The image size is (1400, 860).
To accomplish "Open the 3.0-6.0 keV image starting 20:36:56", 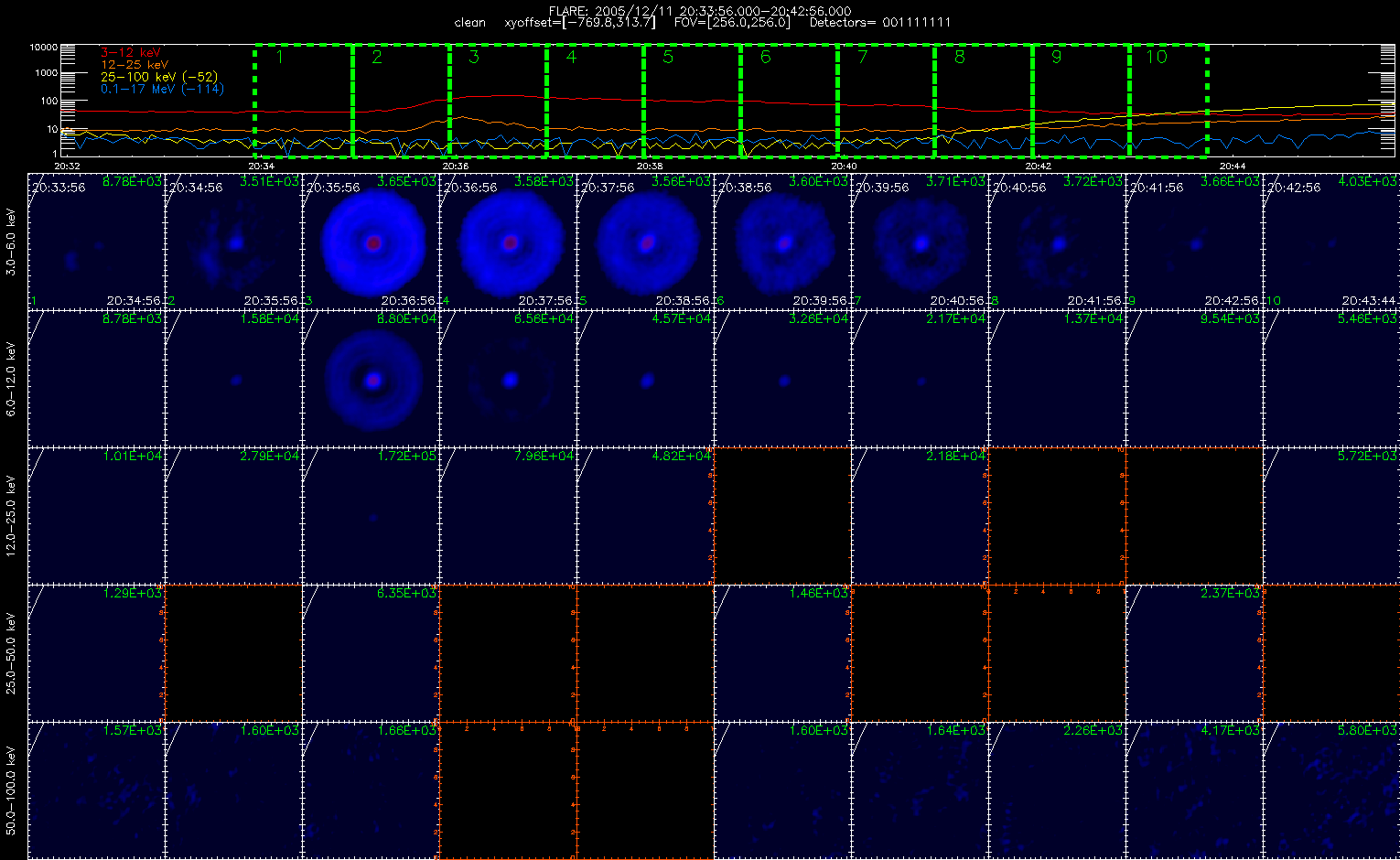I will pos(508,241).
